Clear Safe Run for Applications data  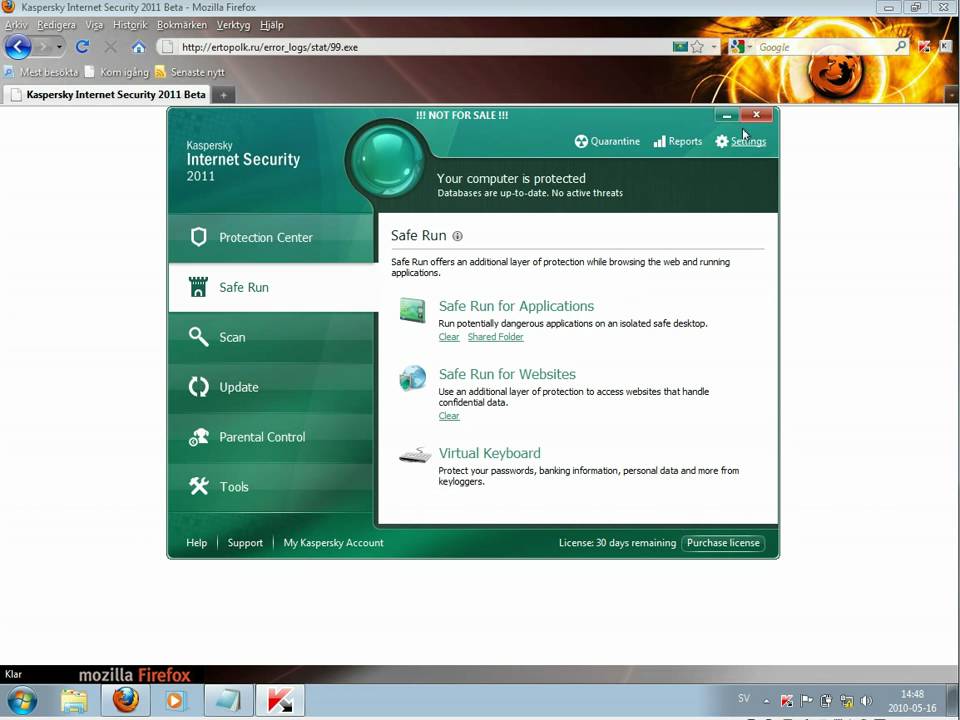tap(449, 337)
